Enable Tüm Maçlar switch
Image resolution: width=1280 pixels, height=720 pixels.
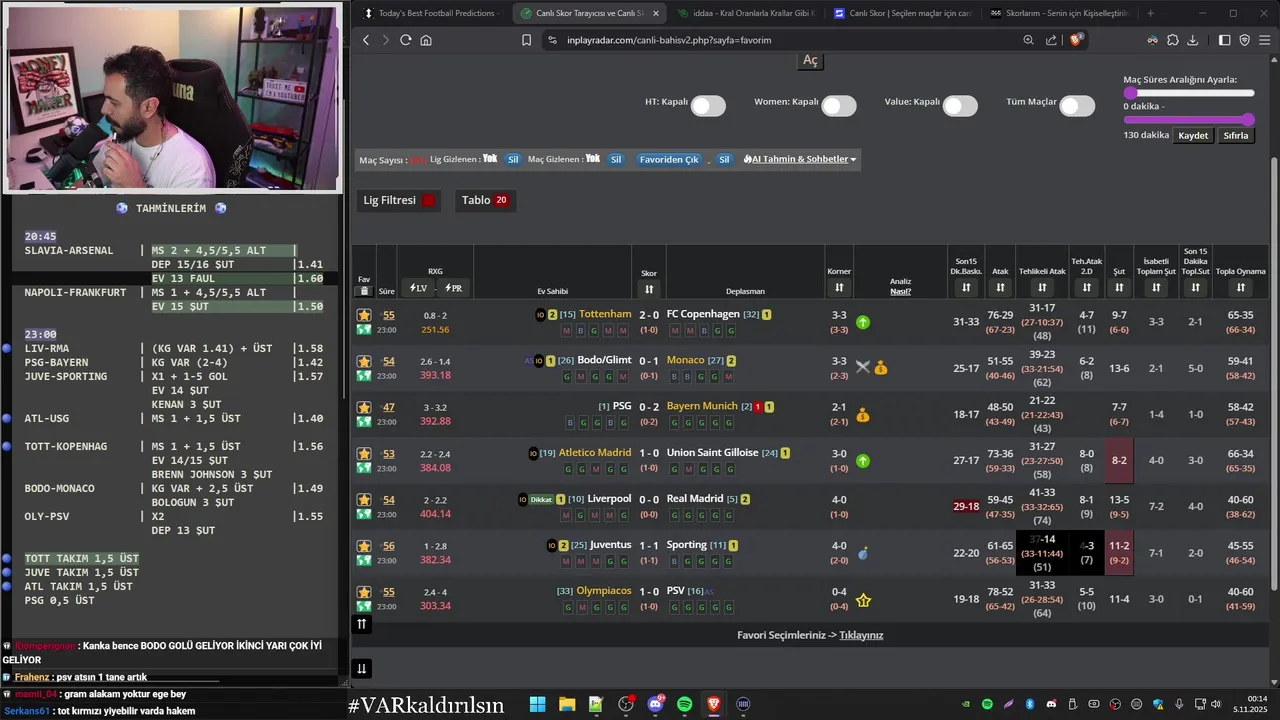point(1077,106)
